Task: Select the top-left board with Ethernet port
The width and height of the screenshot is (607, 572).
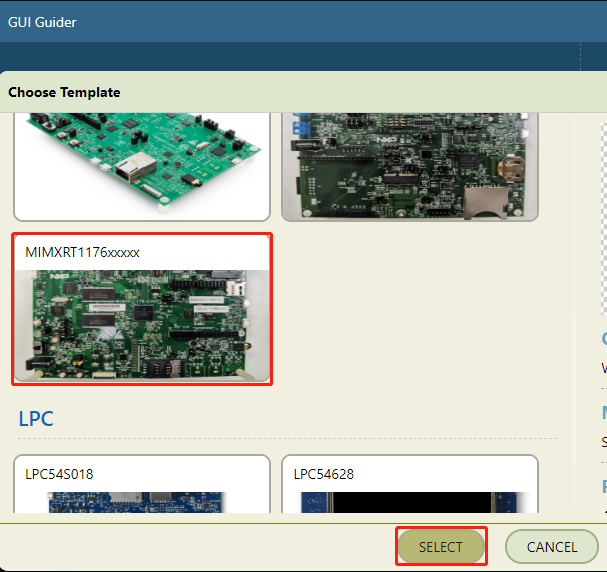Action: coord(141,165)
